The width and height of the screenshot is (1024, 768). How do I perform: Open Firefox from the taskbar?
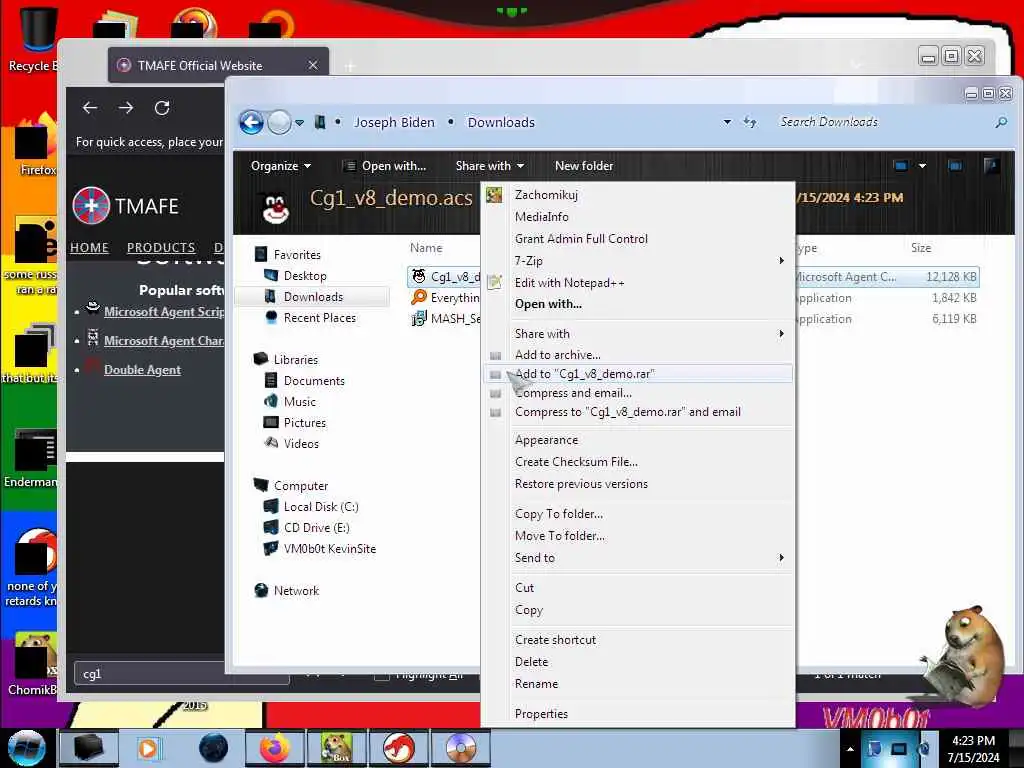[x=274, y=748]
